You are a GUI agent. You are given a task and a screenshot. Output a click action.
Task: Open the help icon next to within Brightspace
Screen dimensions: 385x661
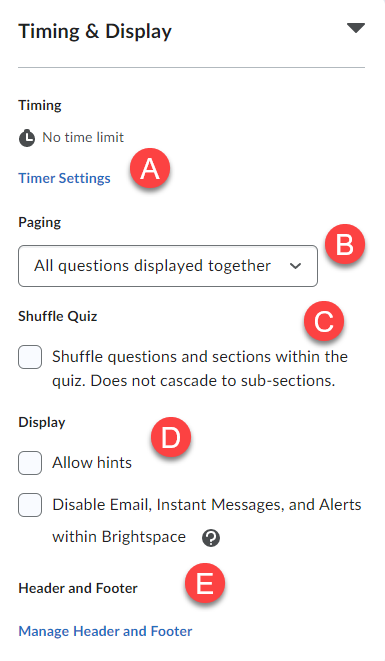[211, 538]
